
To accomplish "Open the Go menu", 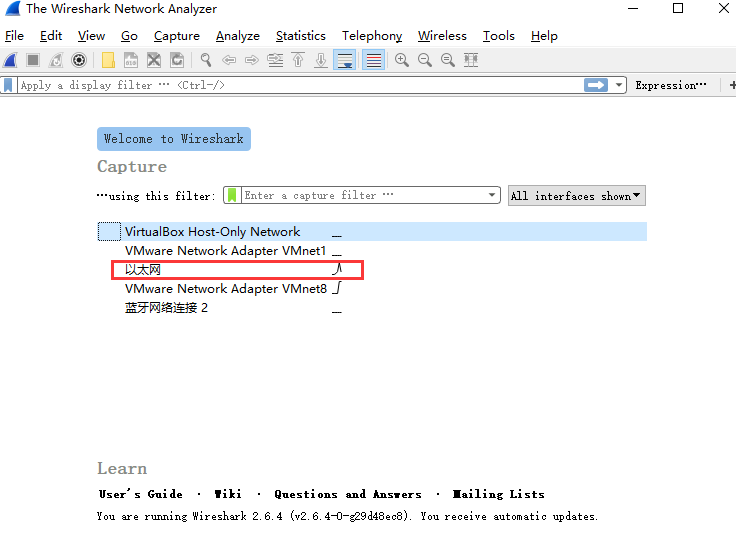I will point(129,36).
